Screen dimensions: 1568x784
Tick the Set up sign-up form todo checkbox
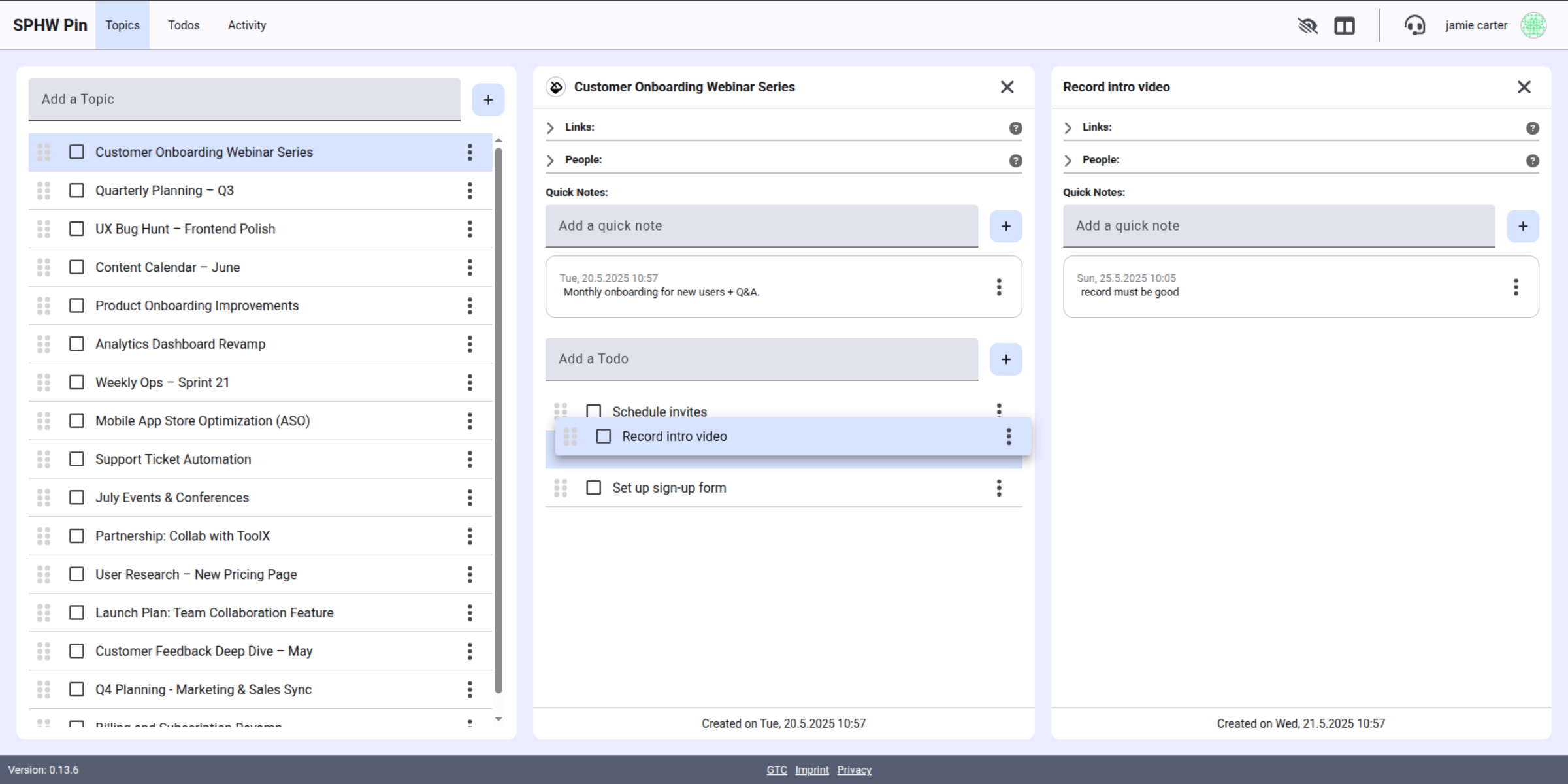[x=594, y=488]
